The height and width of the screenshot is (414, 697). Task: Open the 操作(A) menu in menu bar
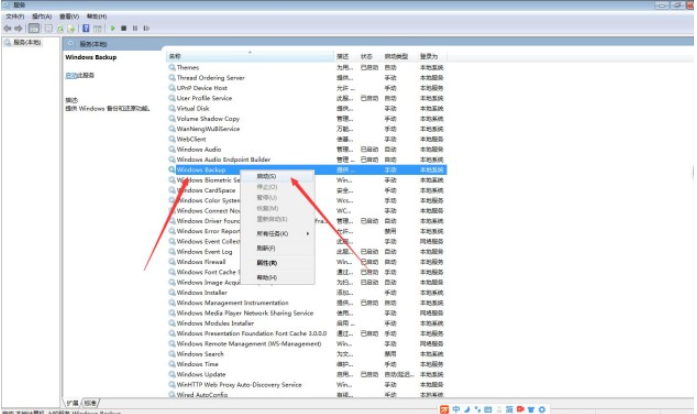tap(42, 16)
